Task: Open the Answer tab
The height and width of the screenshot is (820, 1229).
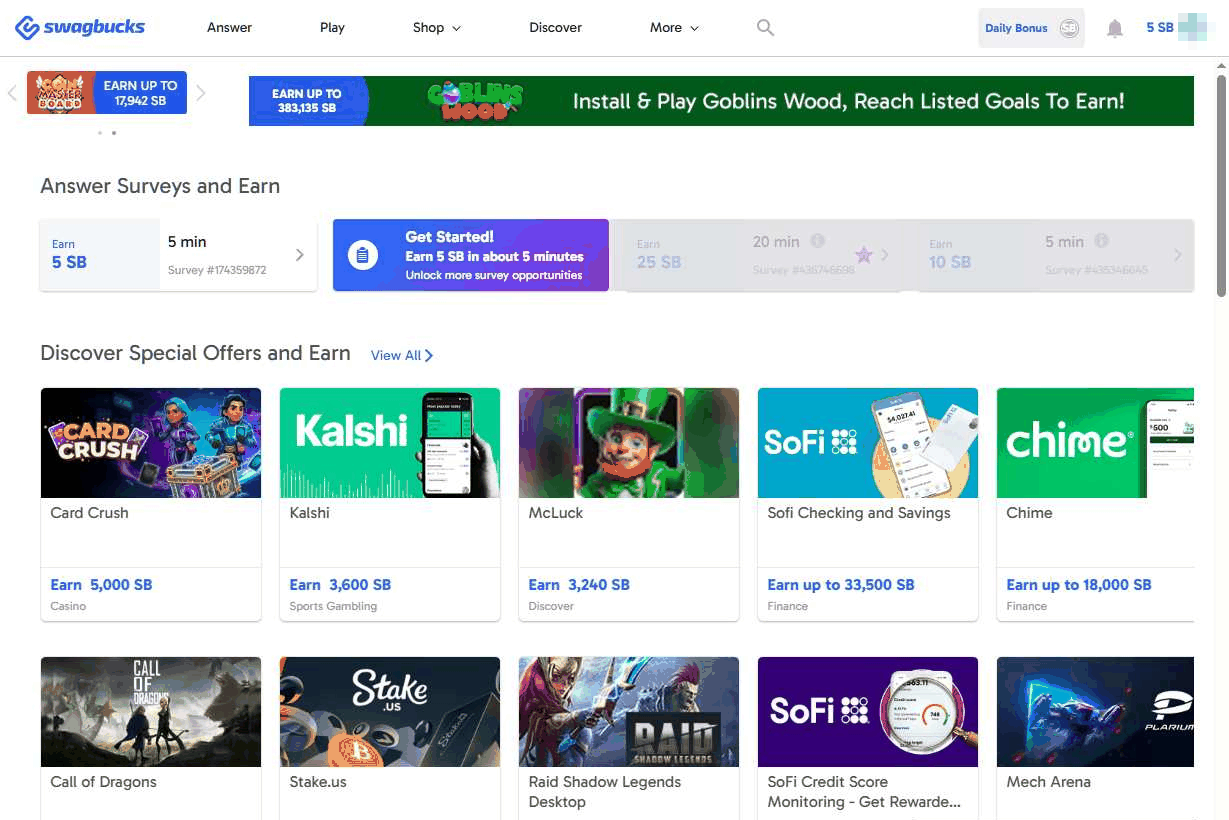Action: tap(229, 28)
